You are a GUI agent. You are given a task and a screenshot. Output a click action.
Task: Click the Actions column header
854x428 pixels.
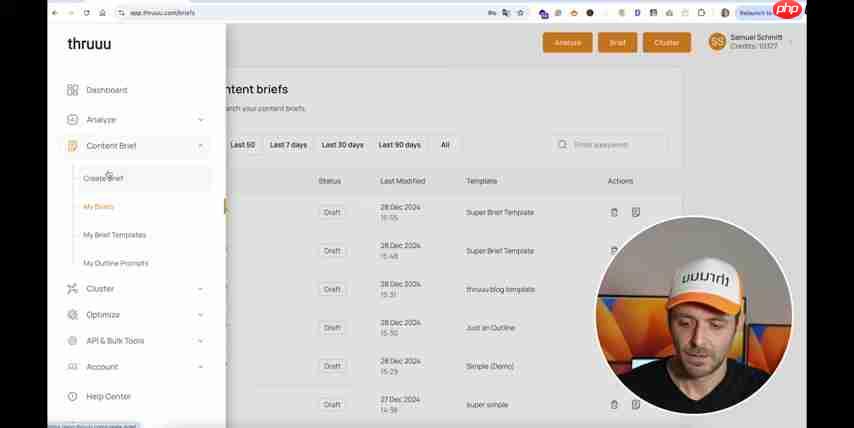click(x=620, y=181)
